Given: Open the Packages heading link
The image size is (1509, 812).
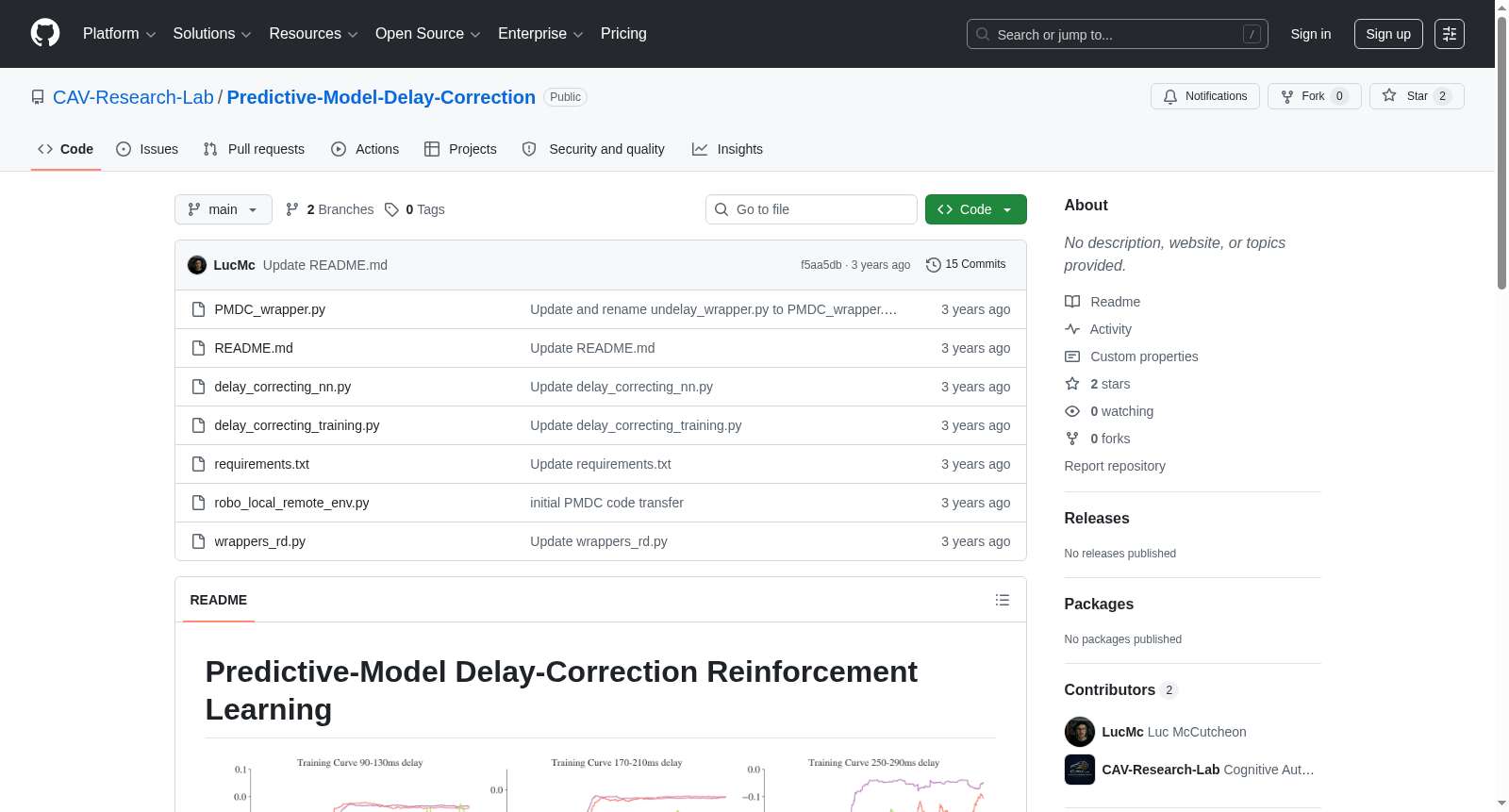Looking at the screenshot, I should point(1099,604).
